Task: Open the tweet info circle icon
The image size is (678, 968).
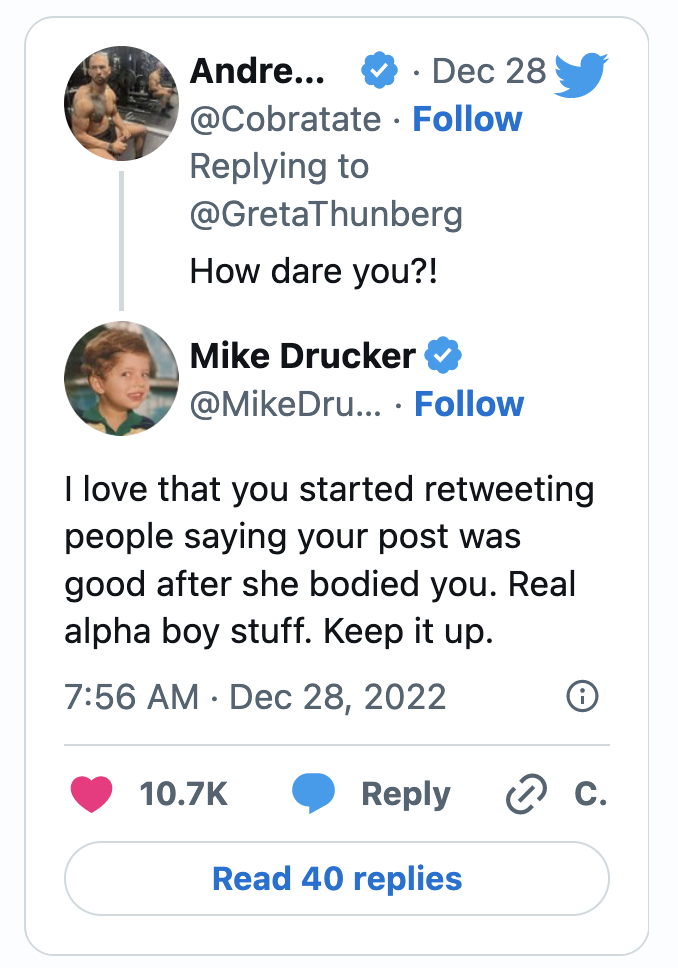Action: coord(582,697)
